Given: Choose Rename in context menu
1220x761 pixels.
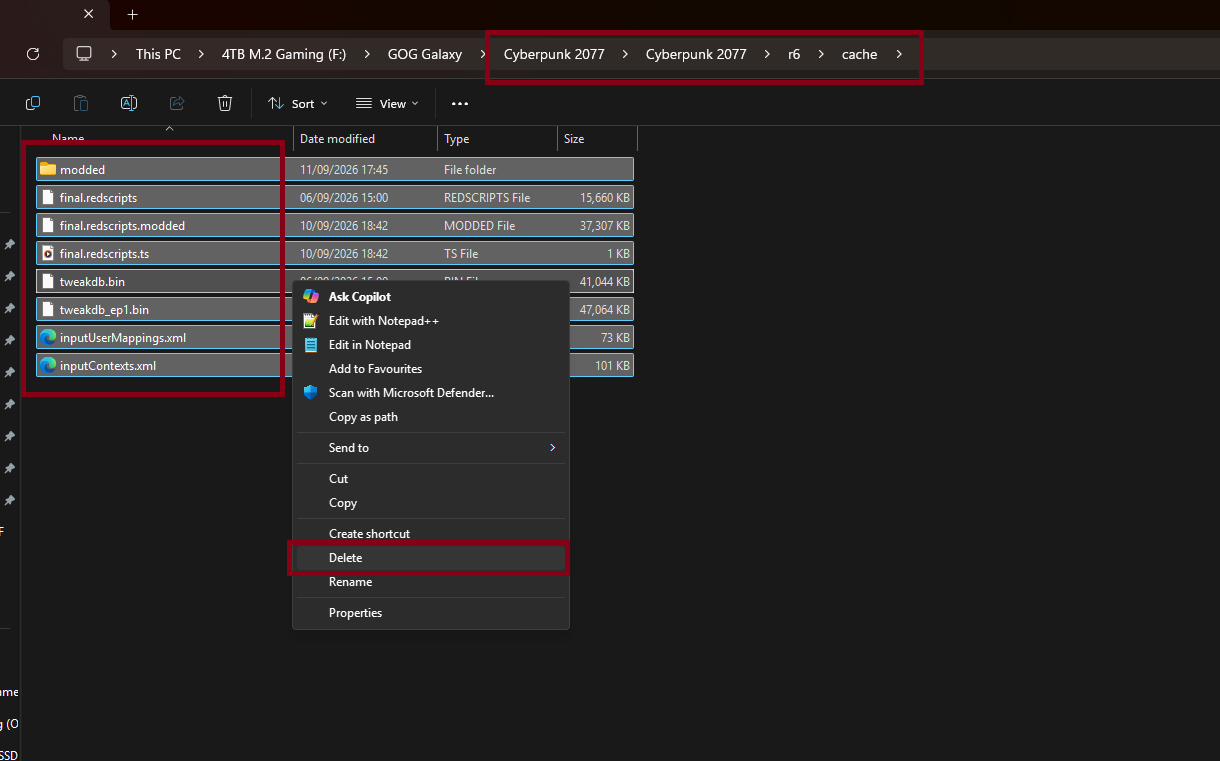Looking at the screenshot, I should [x=431, y=582].
